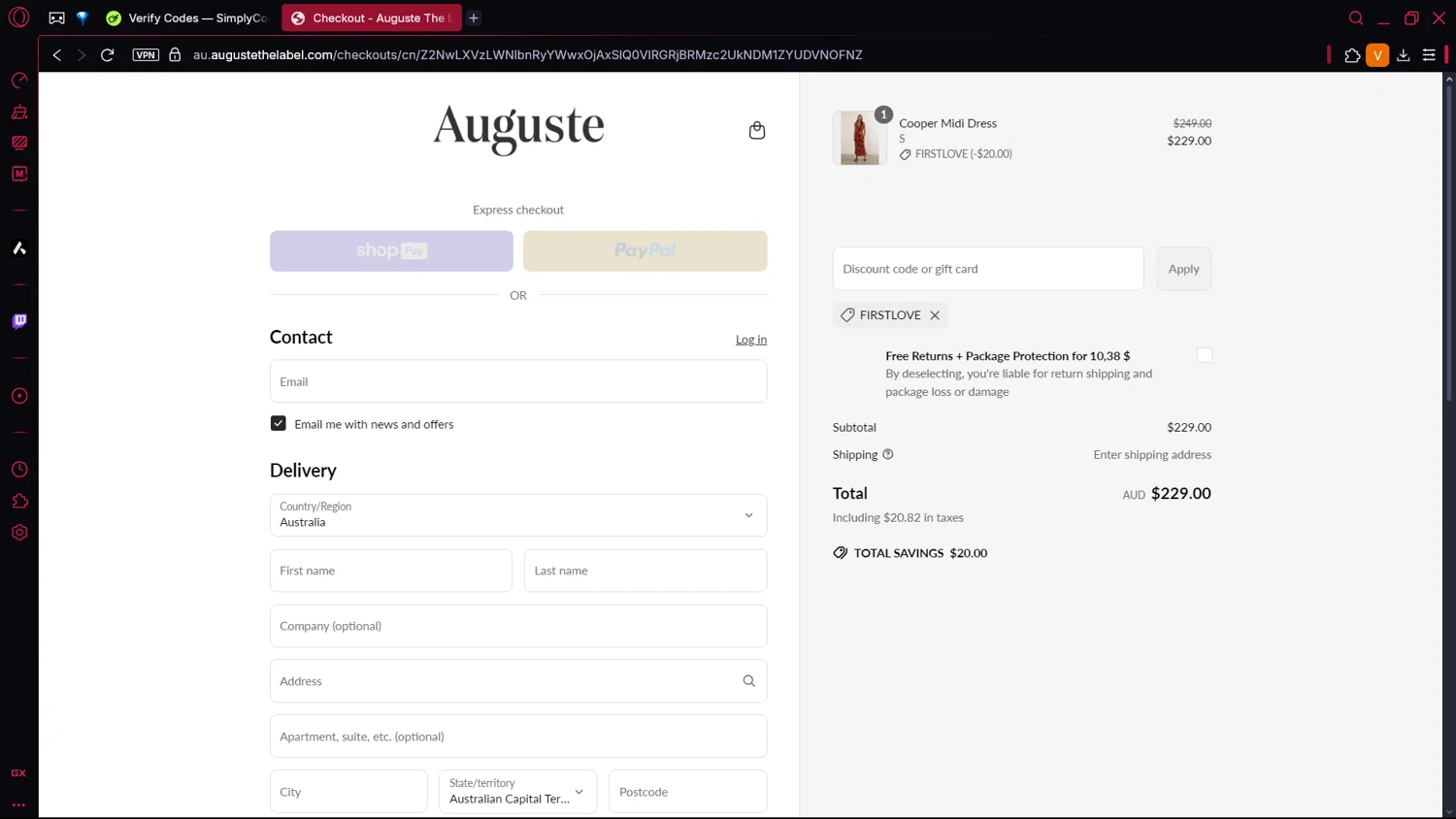This screenshot has height=819, width=1456.
Task: Open the State/territory dropdown
Action: [518, 792]
